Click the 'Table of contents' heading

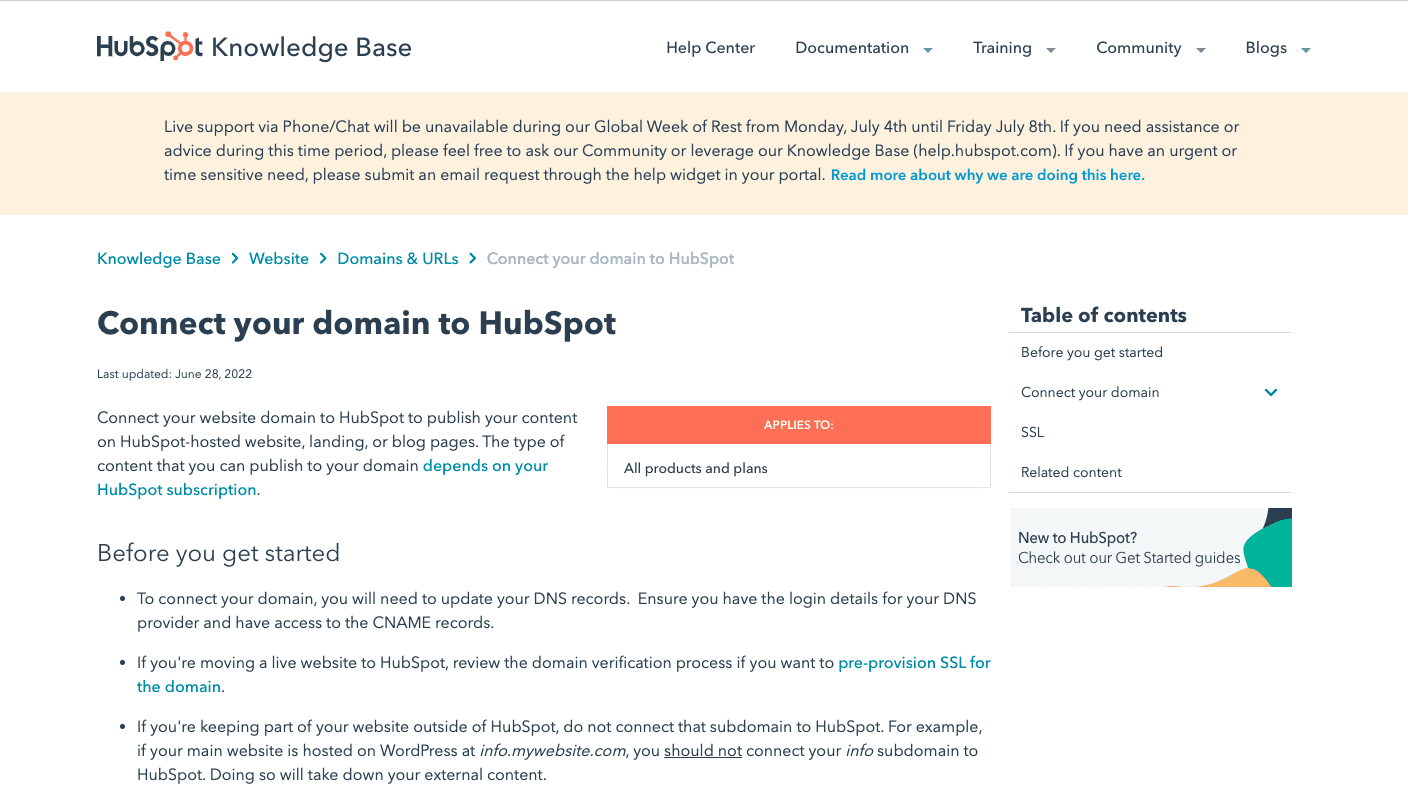tap(1104, 315)
